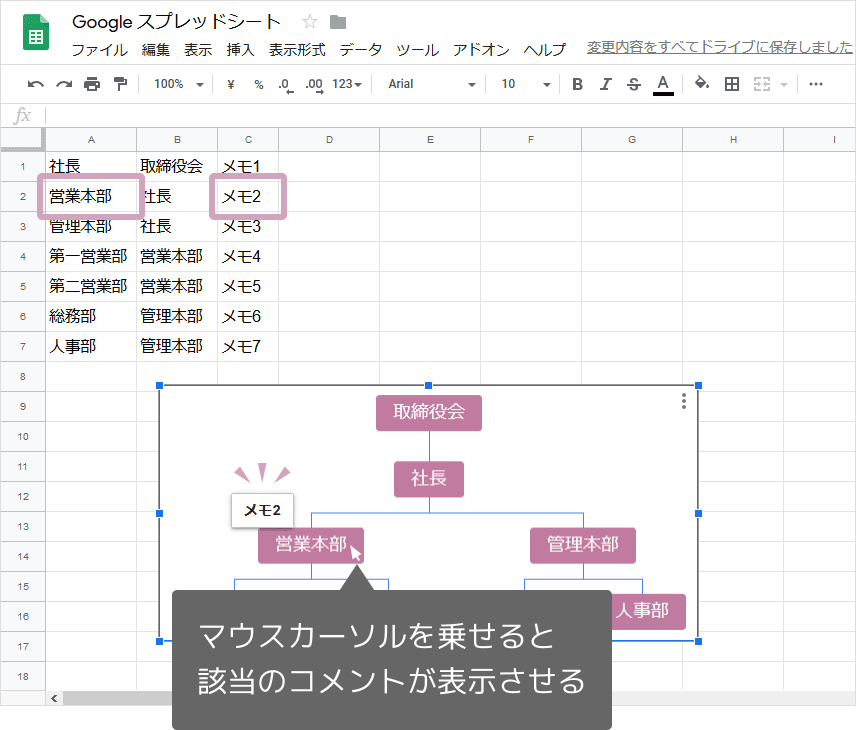Screen dimensions: 856x730
Task: Toggle strikethrough formatting
Action: point(633,84)
